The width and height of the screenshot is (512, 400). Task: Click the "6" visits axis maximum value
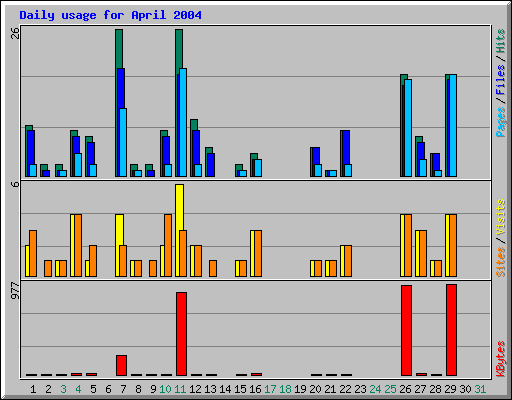pyautogui.click(x=15, y=184)
